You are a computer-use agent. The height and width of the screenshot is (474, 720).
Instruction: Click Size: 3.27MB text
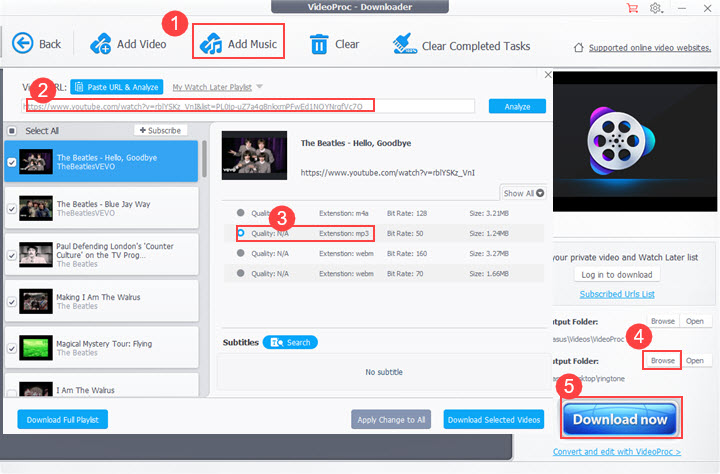click(489, 253)
